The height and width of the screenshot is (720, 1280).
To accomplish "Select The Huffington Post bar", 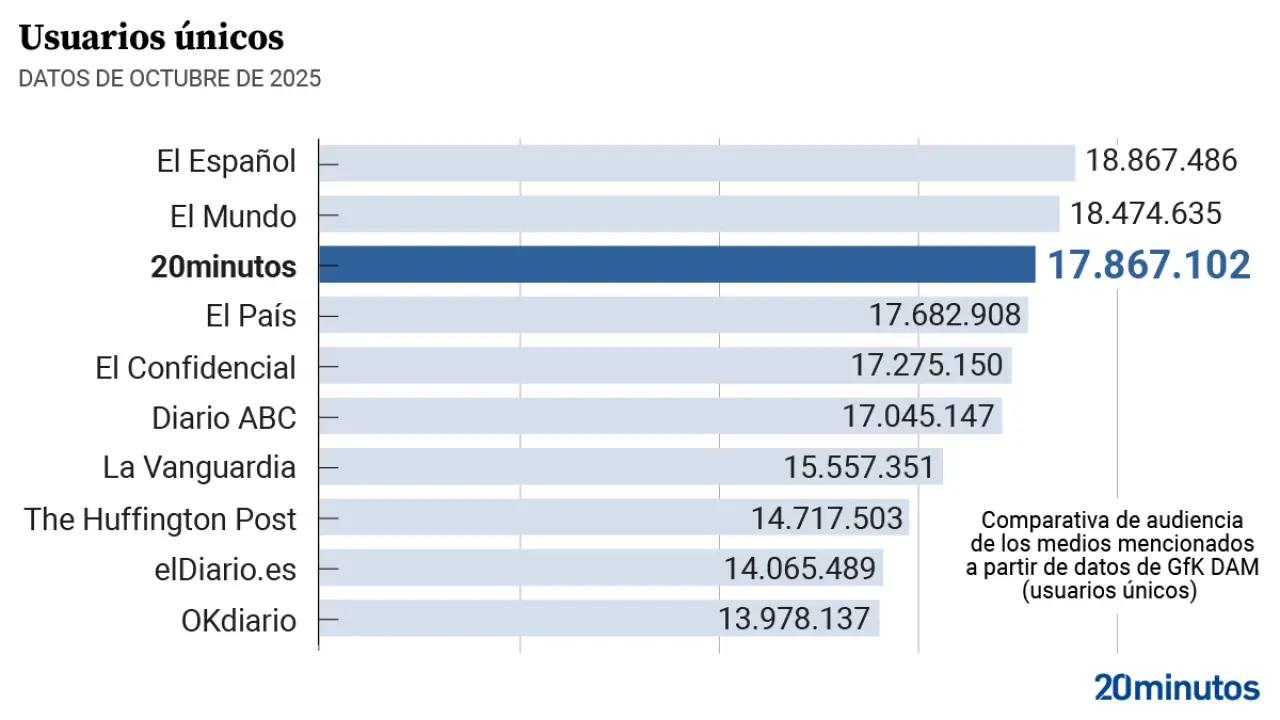I will point(530,518).
